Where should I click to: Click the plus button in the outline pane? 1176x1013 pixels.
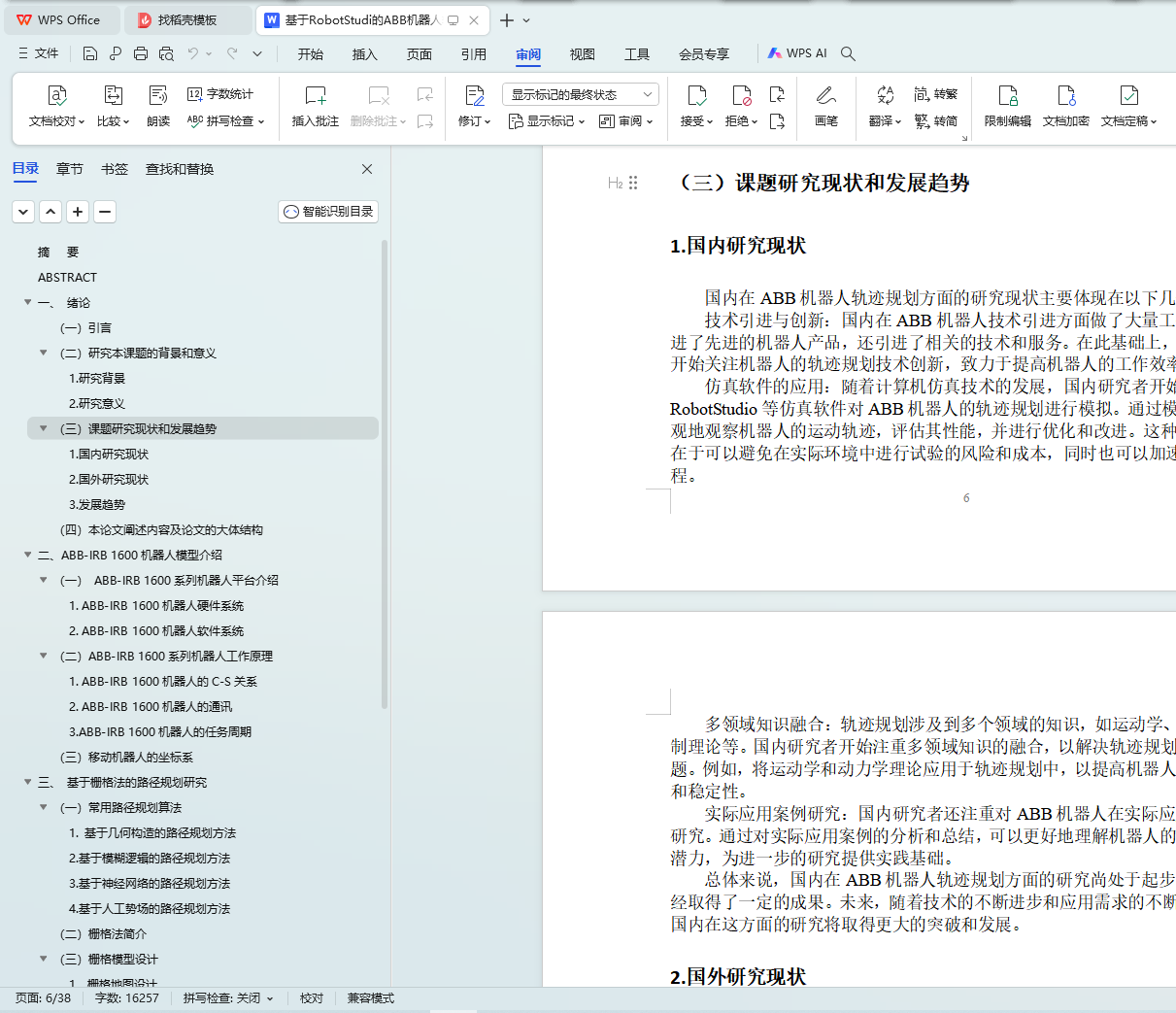[78, 212]
